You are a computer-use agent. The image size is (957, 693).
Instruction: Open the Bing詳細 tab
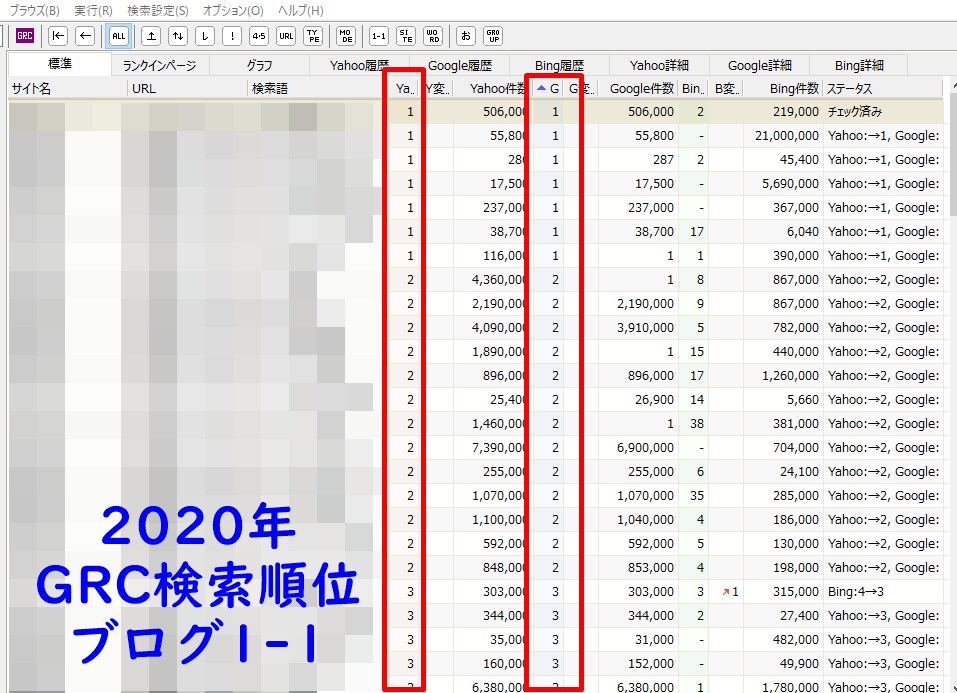tap(859, 65)
